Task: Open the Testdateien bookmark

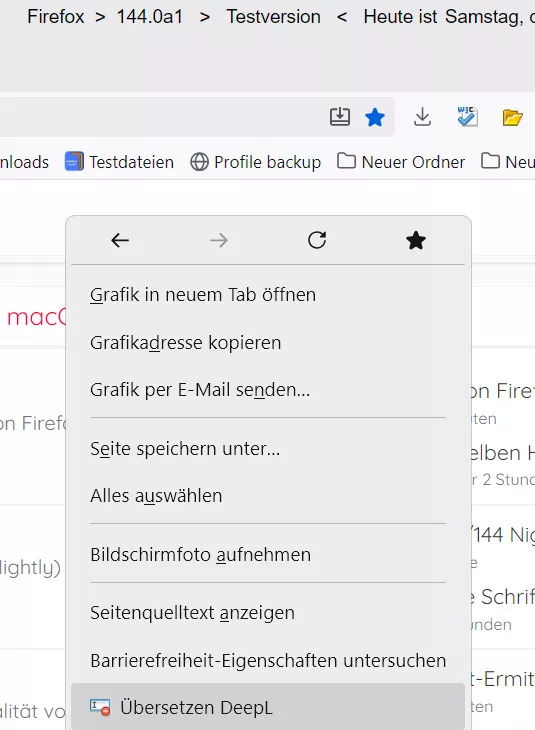Action: pos(119,162)
